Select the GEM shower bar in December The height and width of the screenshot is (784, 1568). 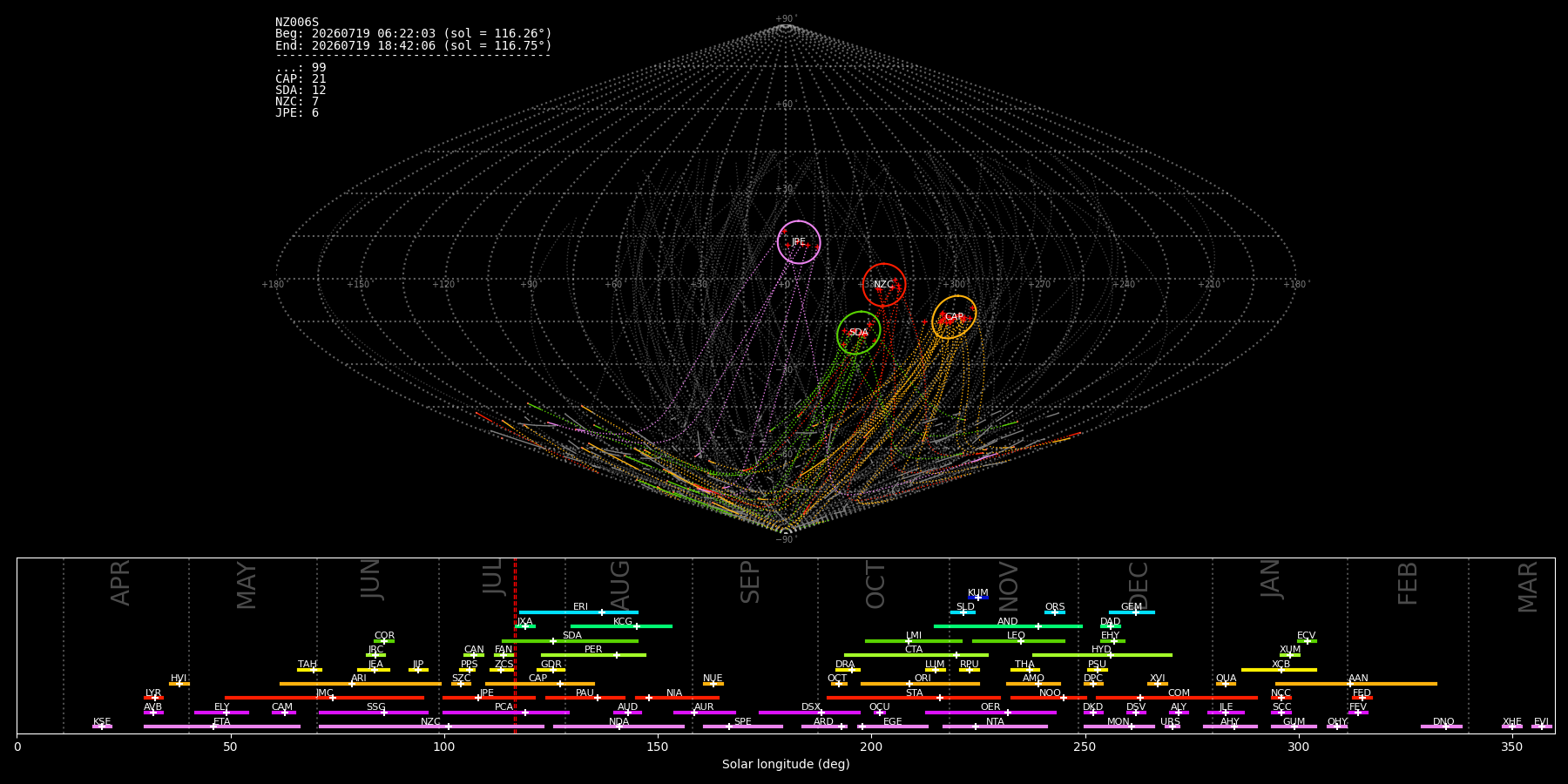coord(1132,612)
